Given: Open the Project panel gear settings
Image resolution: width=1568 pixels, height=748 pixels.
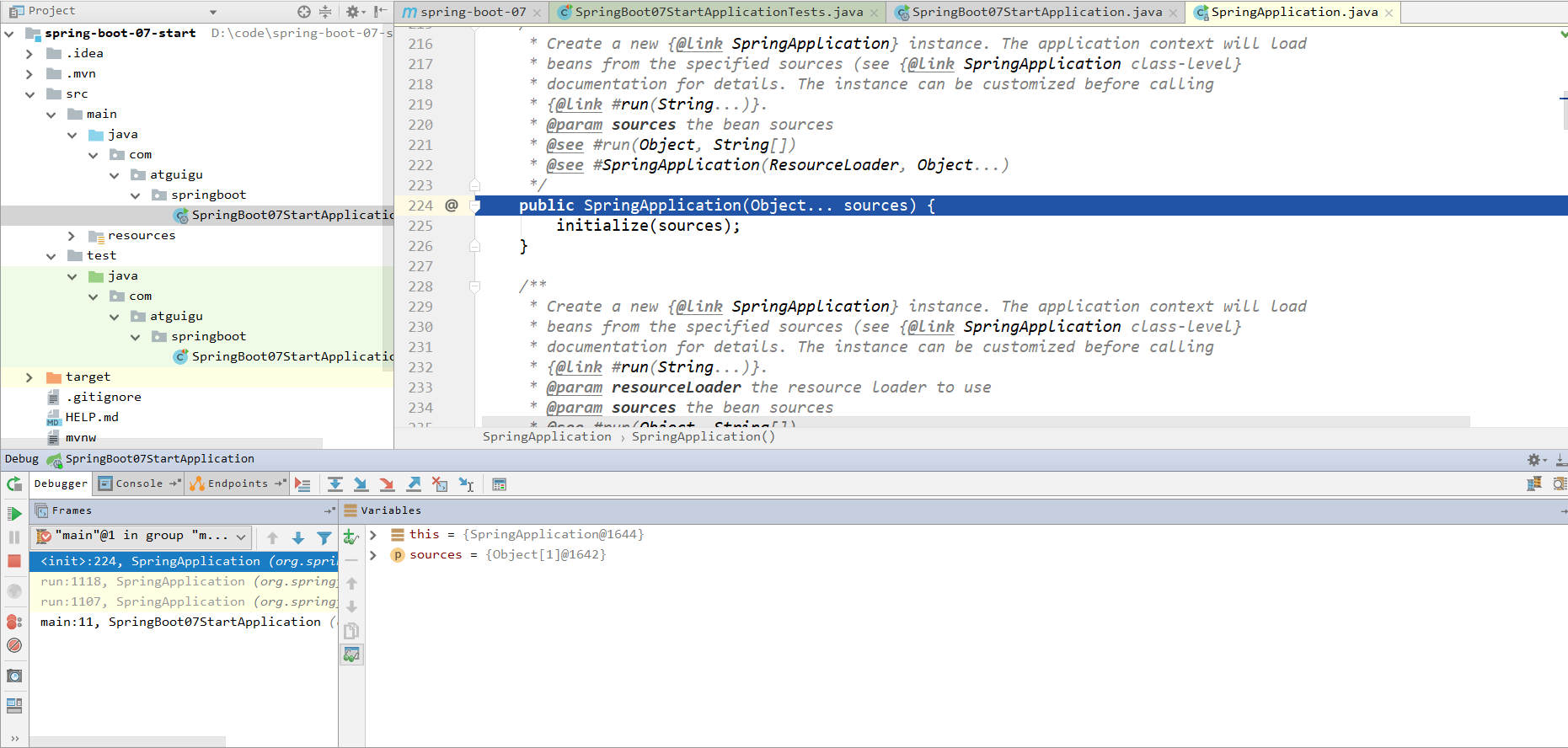Looking at the screenshot, I should (x=355, y=12).
